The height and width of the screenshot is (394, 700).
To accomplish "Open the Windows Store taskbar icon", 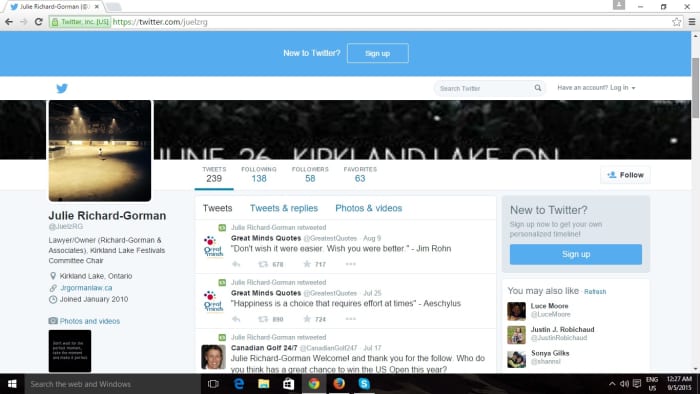I will pos(288,384).
